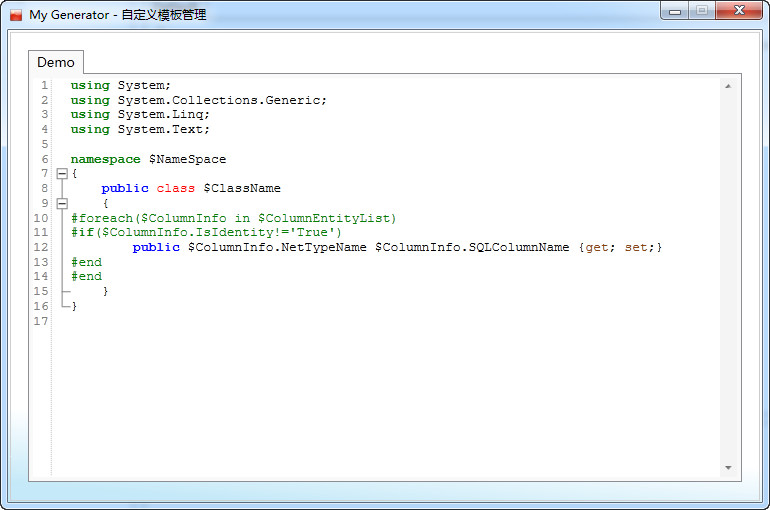Image resolution: width=770 pixels, height=510 pixels.
Task: Click the 'class' keyword on line 8
Action: point(175,188)
